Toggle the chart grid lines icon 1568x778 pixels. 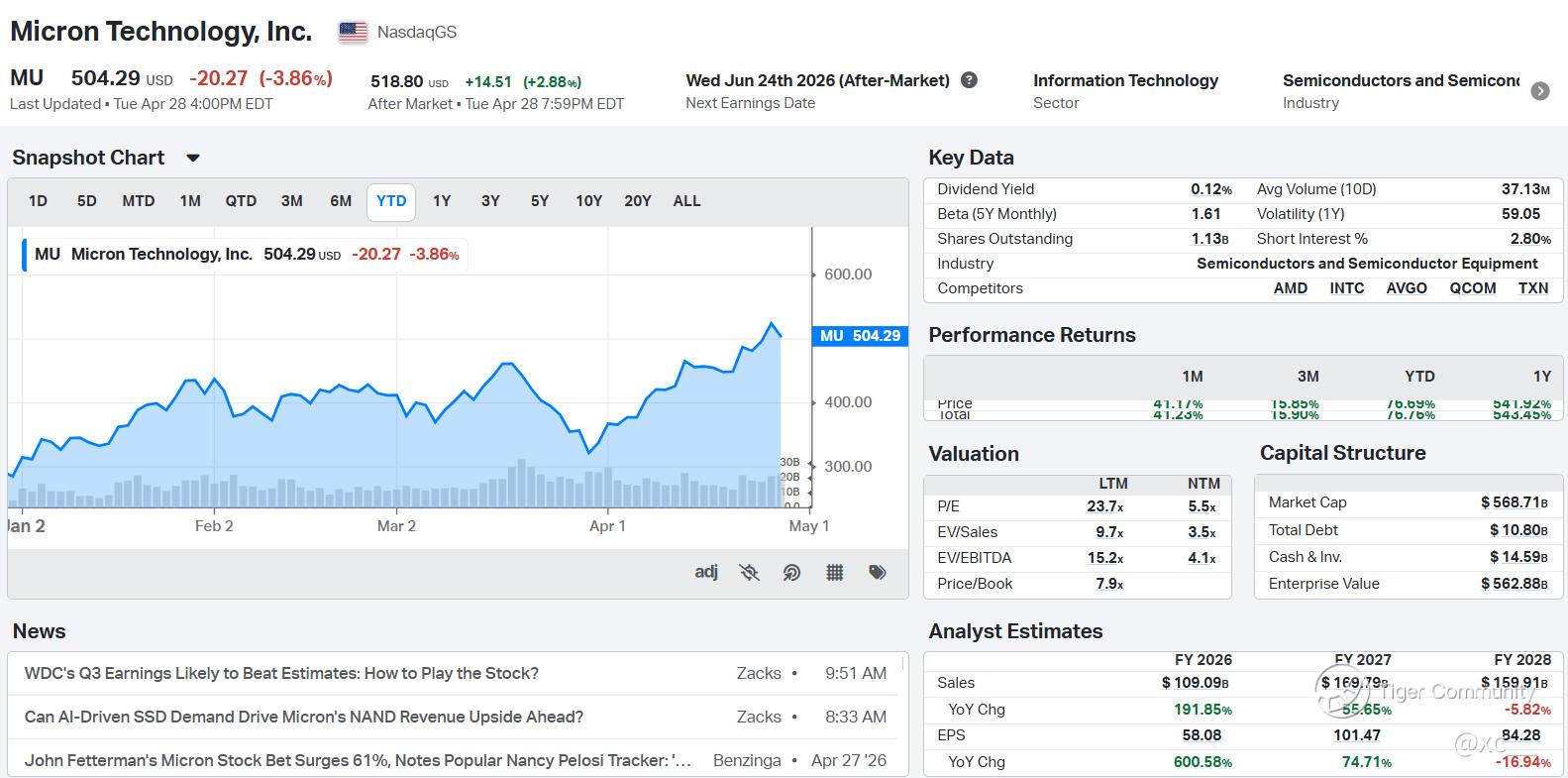click(x=835, y=572)
